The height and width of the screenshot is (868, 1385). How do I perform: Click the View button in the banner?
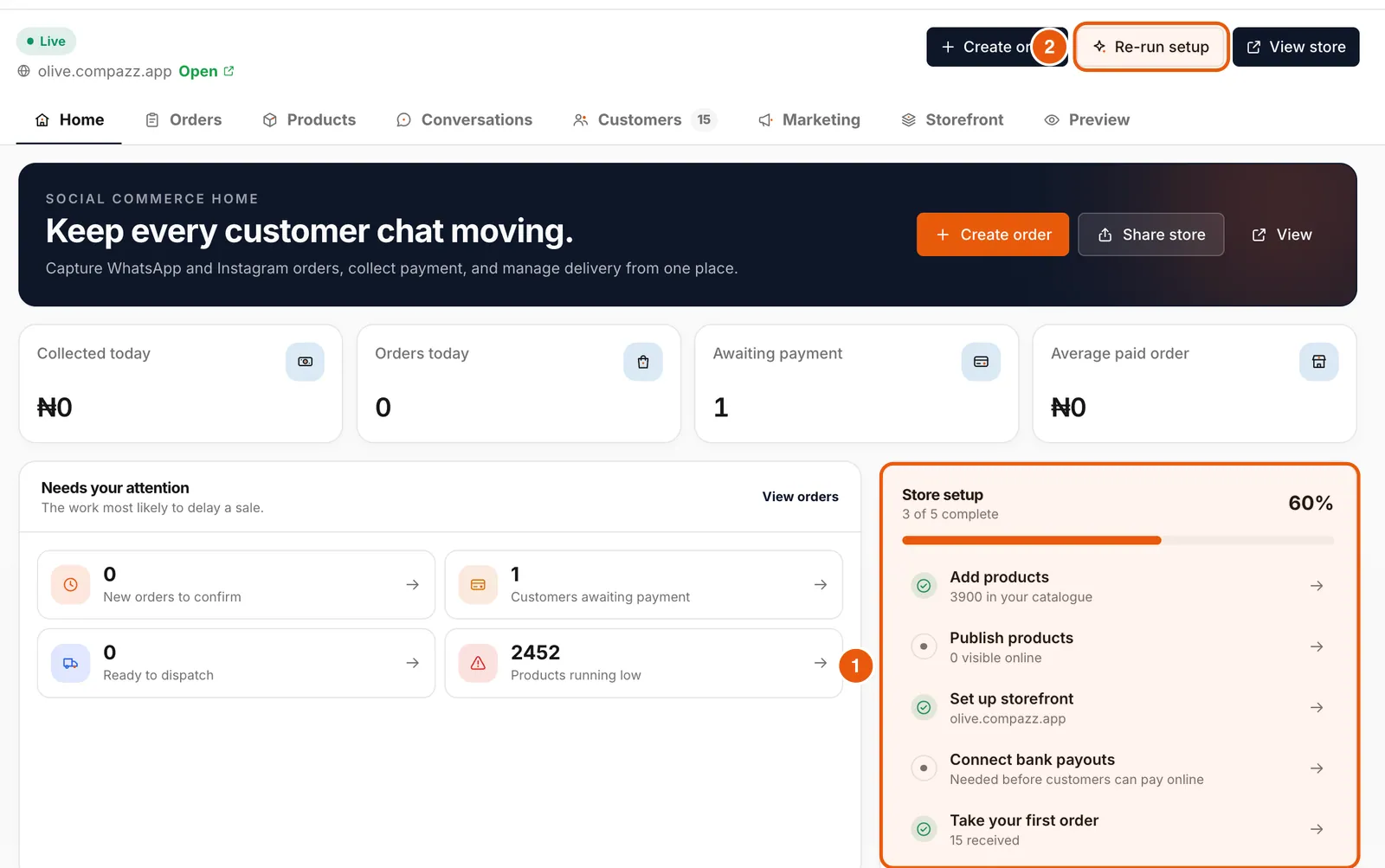tap(1282, 235)
